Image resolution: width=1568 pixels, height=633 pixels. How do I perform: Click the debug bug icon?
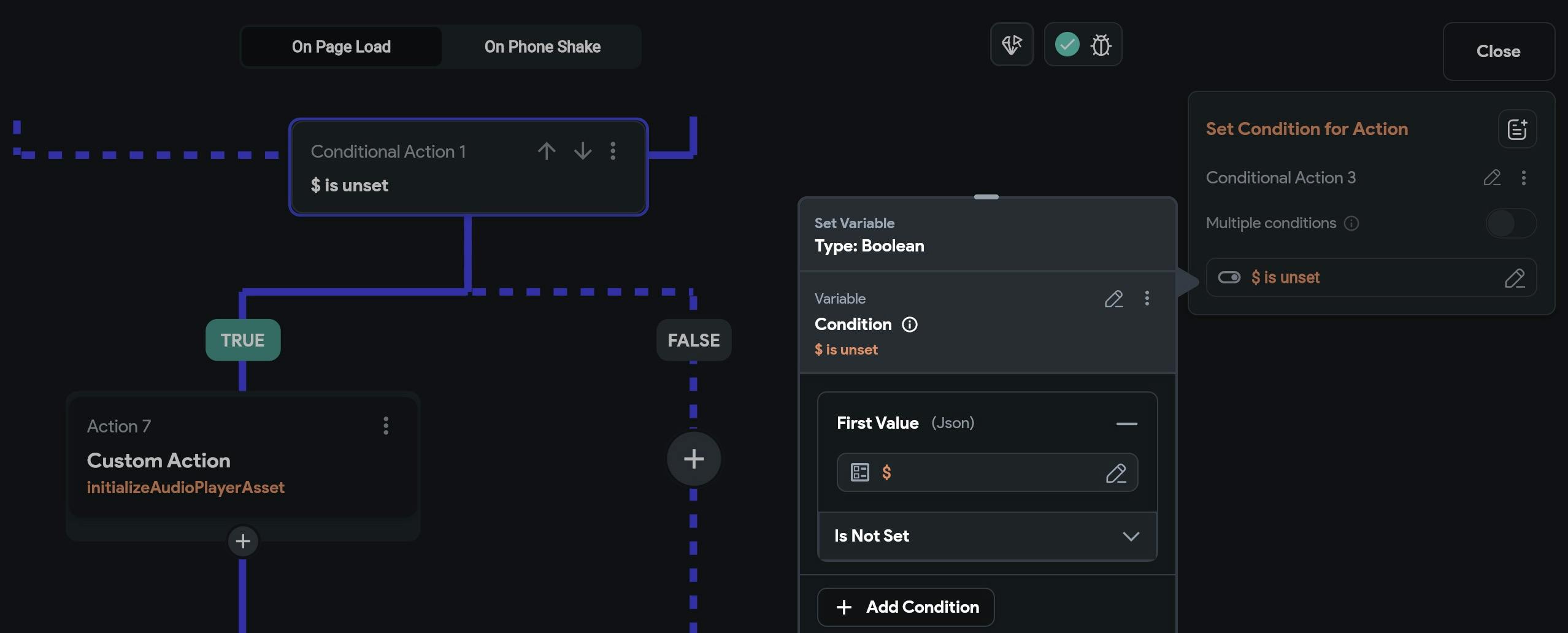pos(1101,45)
